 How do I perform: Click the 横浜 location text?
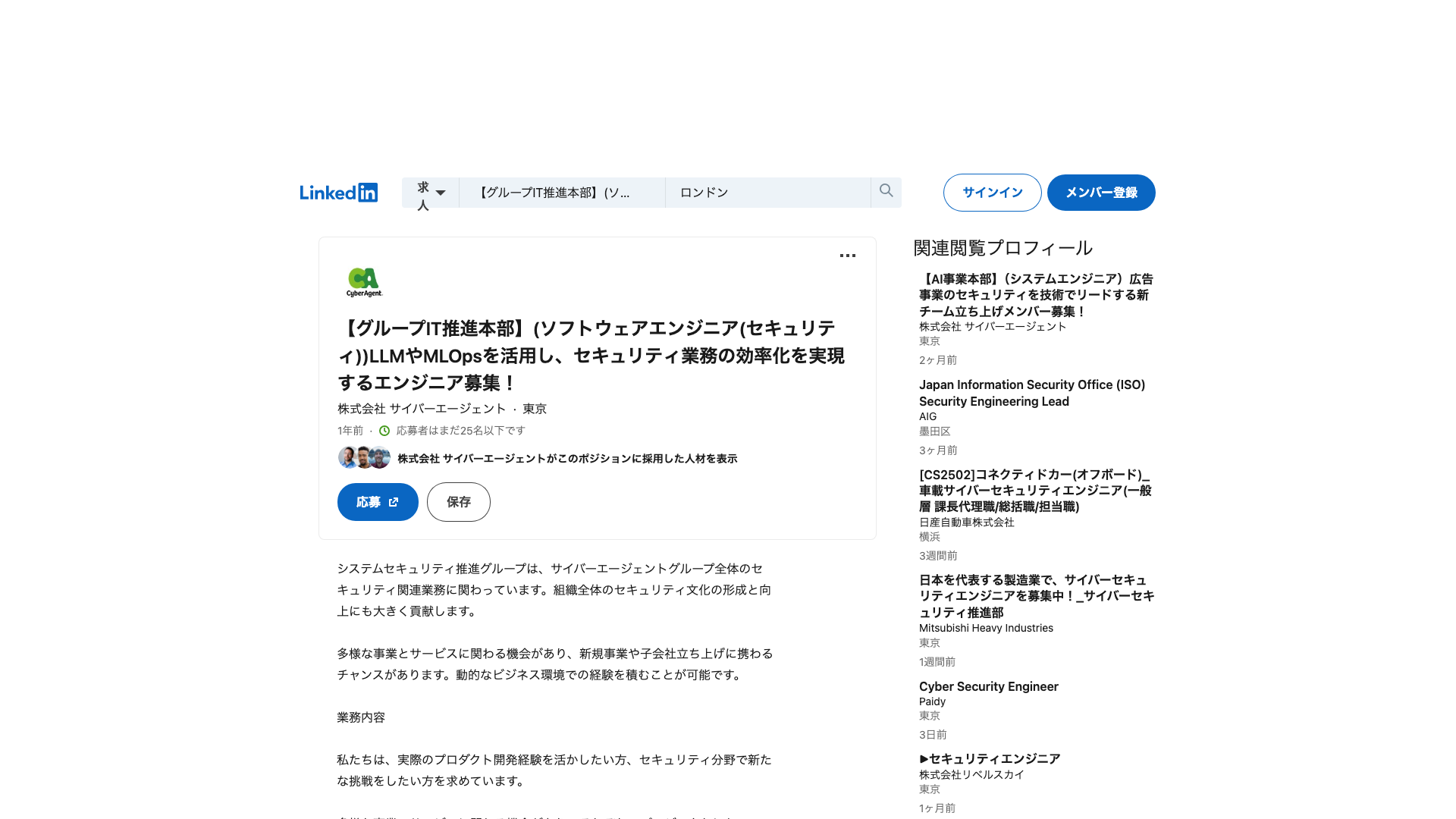pyautogui.click(x=929, y=537)
